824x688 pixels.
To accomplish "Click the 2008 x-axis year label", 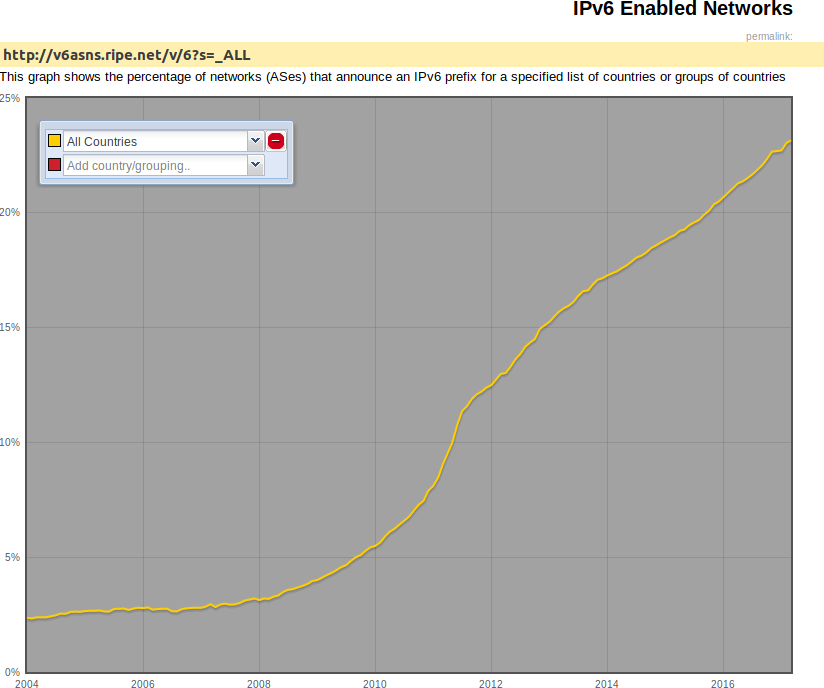I will coord(259,683).
